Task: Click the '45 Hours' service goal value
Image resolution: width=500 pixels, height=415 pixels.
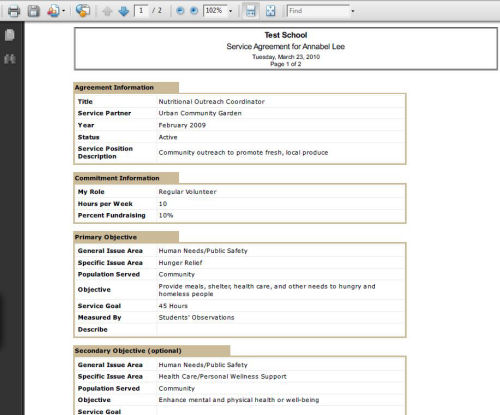Action: [x=173, y=306]
